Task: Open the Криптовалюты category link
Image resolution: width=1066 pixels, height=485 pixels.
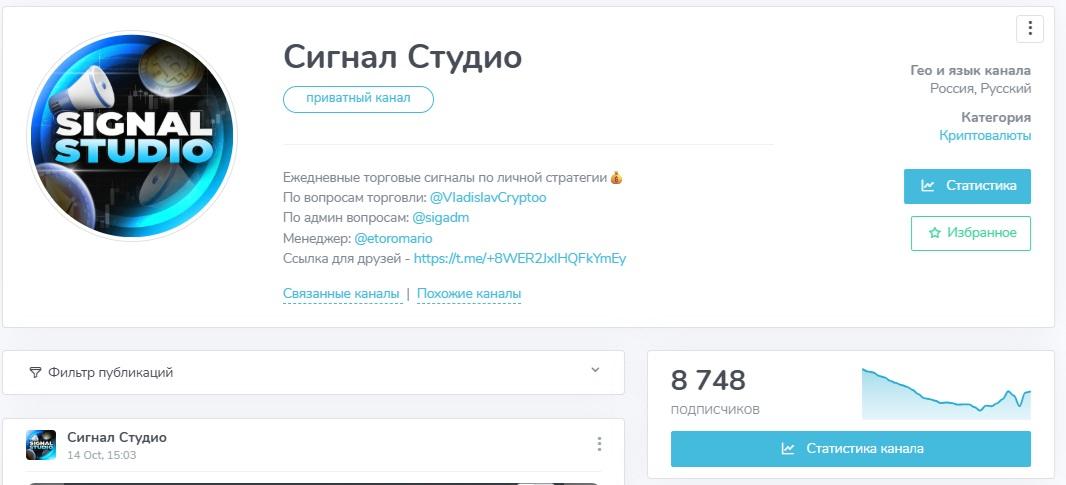Action: (x=985, y=136)
